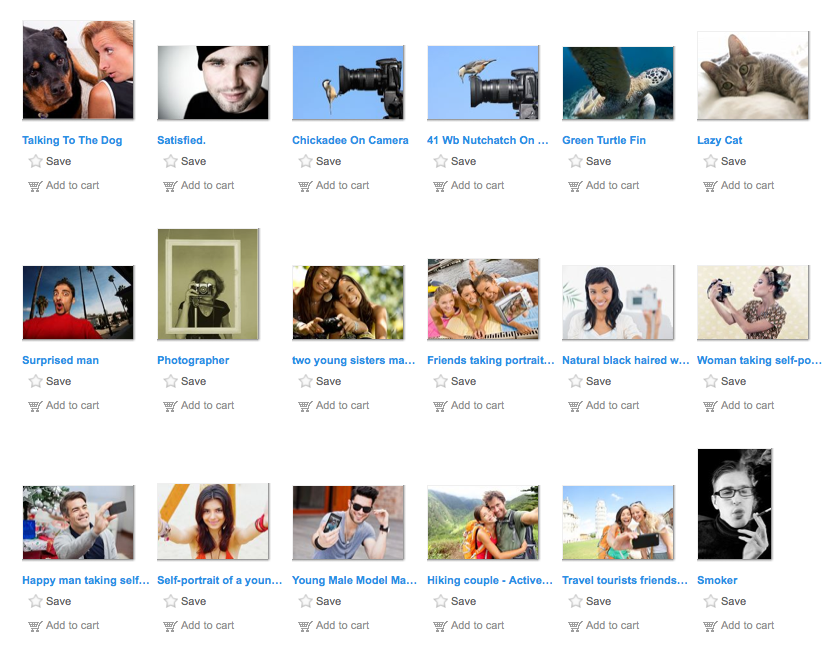The height and width of the screenshot is (652, 825).
Task: Open the Young Male Model Ma title link
Action: point(355,580)
